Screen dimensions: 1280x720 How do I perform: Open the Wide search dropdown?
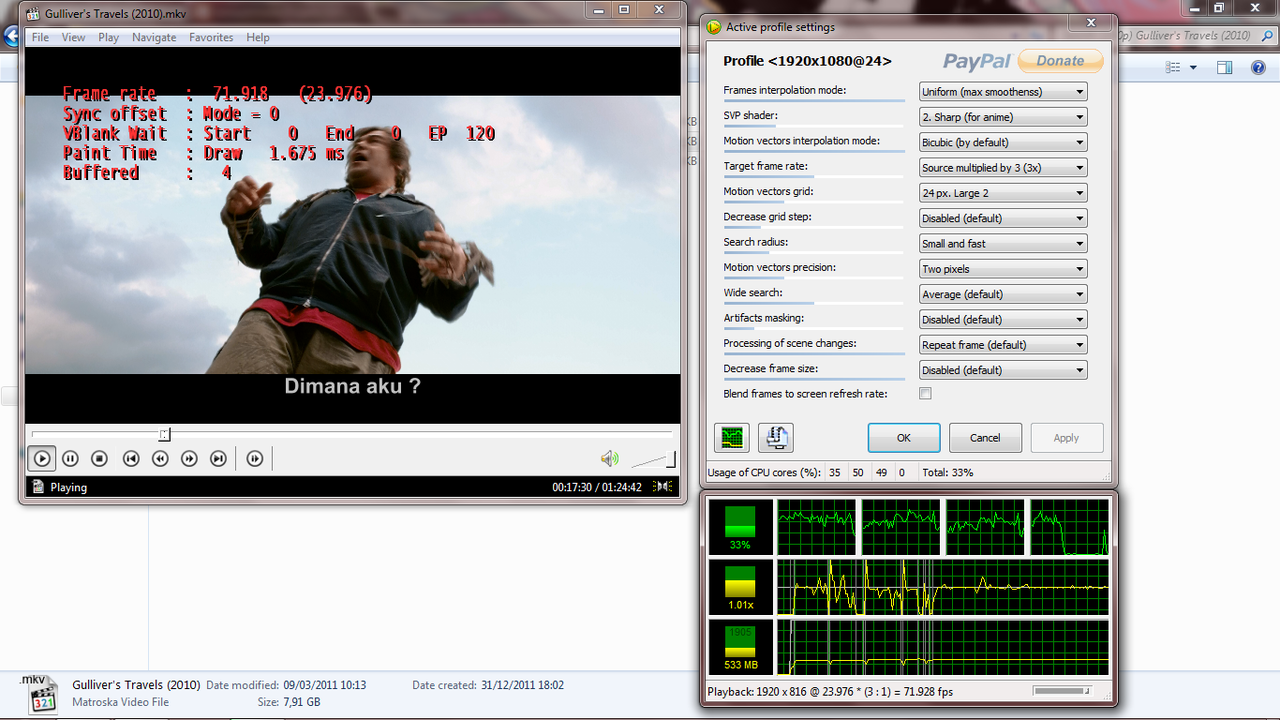1003,294
